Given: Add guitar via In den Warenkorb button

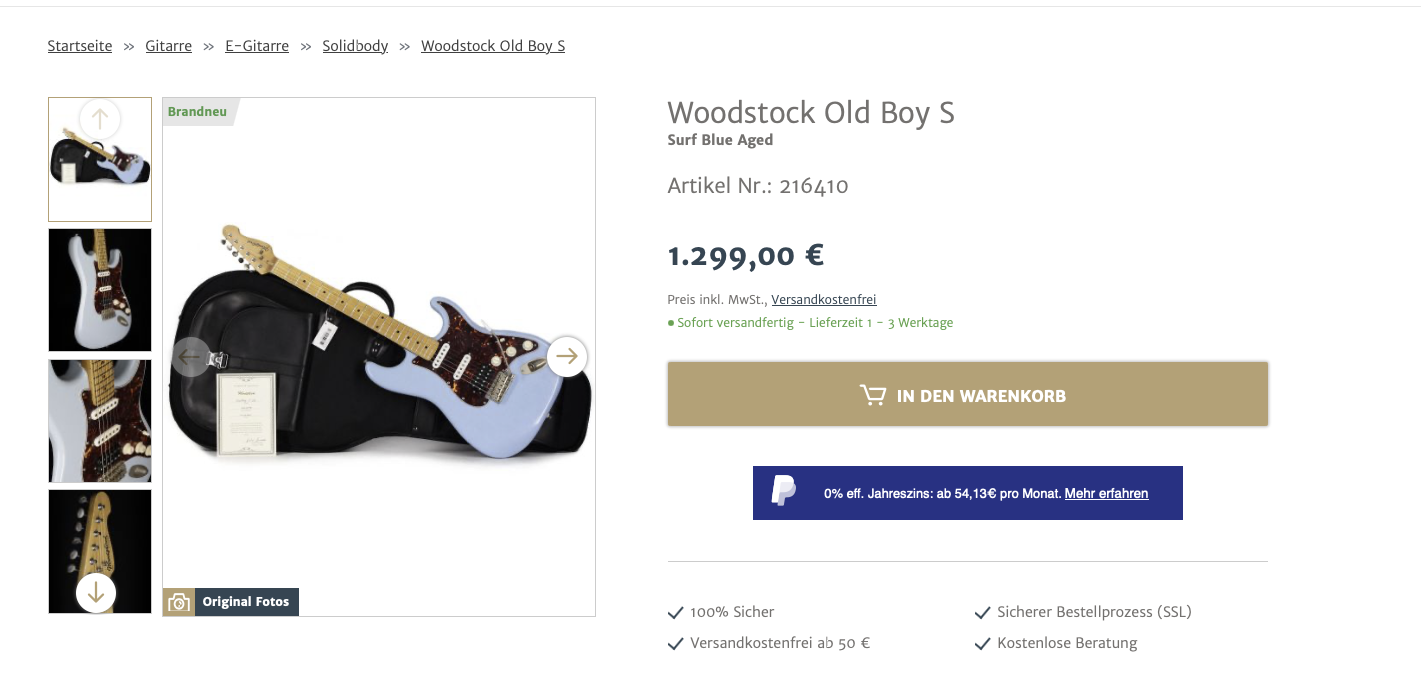Looking at the screenshot, I should click(967, 395).
